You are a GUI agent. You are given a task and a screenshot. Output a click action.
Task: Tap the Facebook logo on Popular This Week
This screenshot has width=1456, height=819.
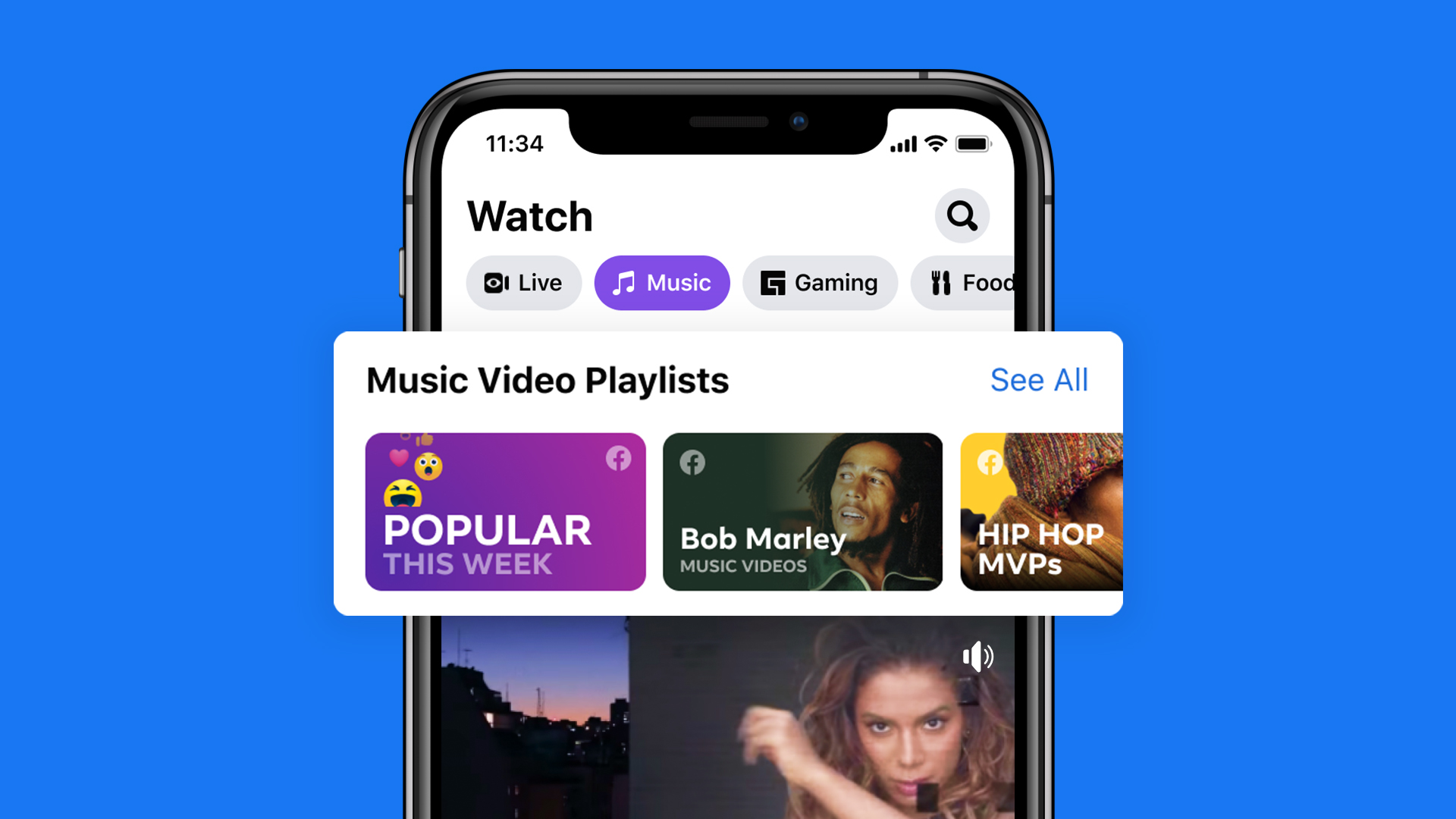pyautogui.click(x=619, y=459)
